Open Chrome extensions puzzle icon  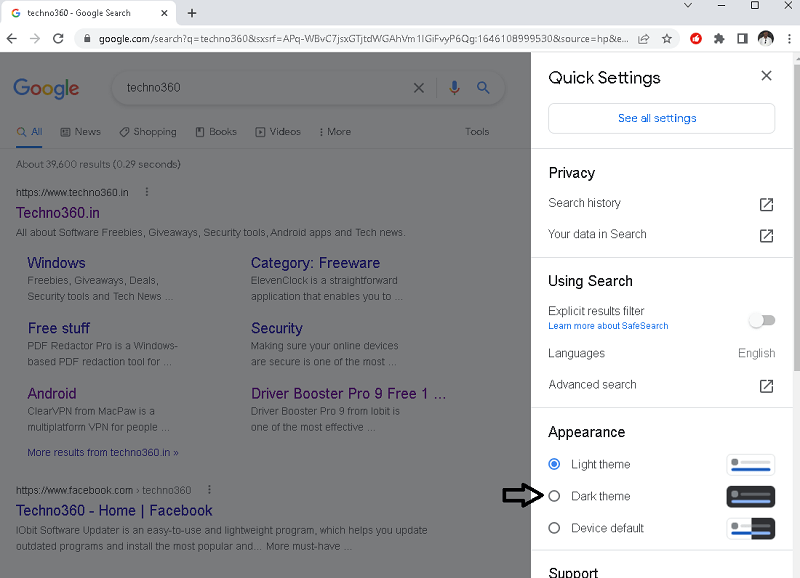point(719,38)
